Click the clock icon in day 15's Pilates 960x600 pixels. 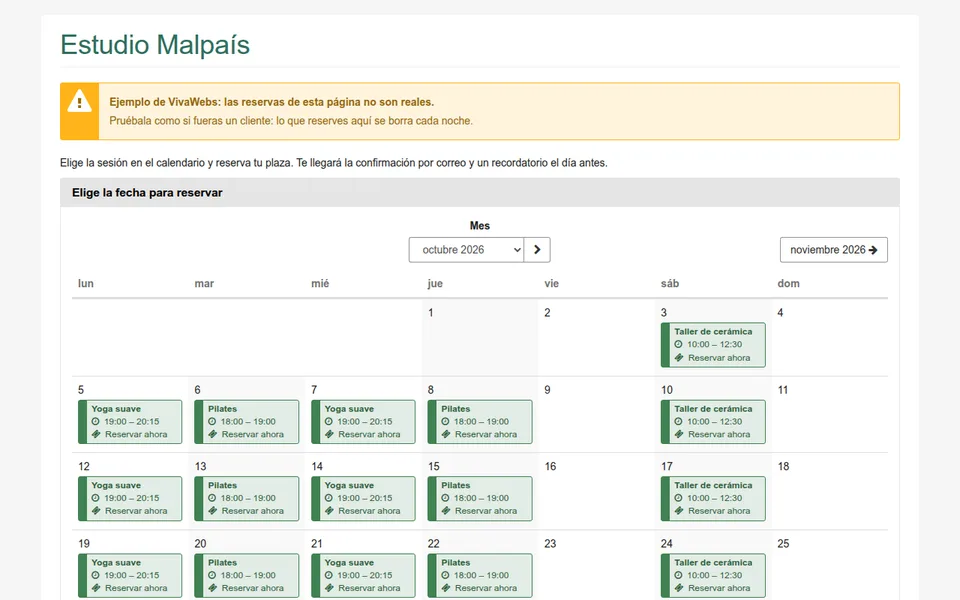445,498
